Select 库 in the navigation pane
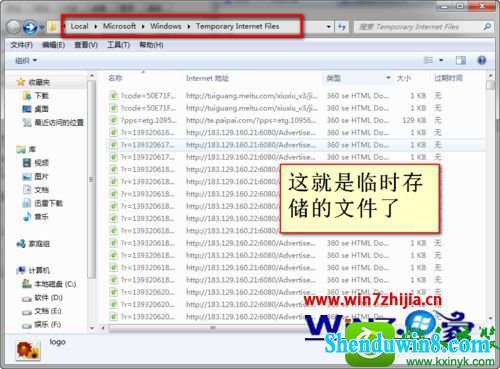 (x=32, y=149)
